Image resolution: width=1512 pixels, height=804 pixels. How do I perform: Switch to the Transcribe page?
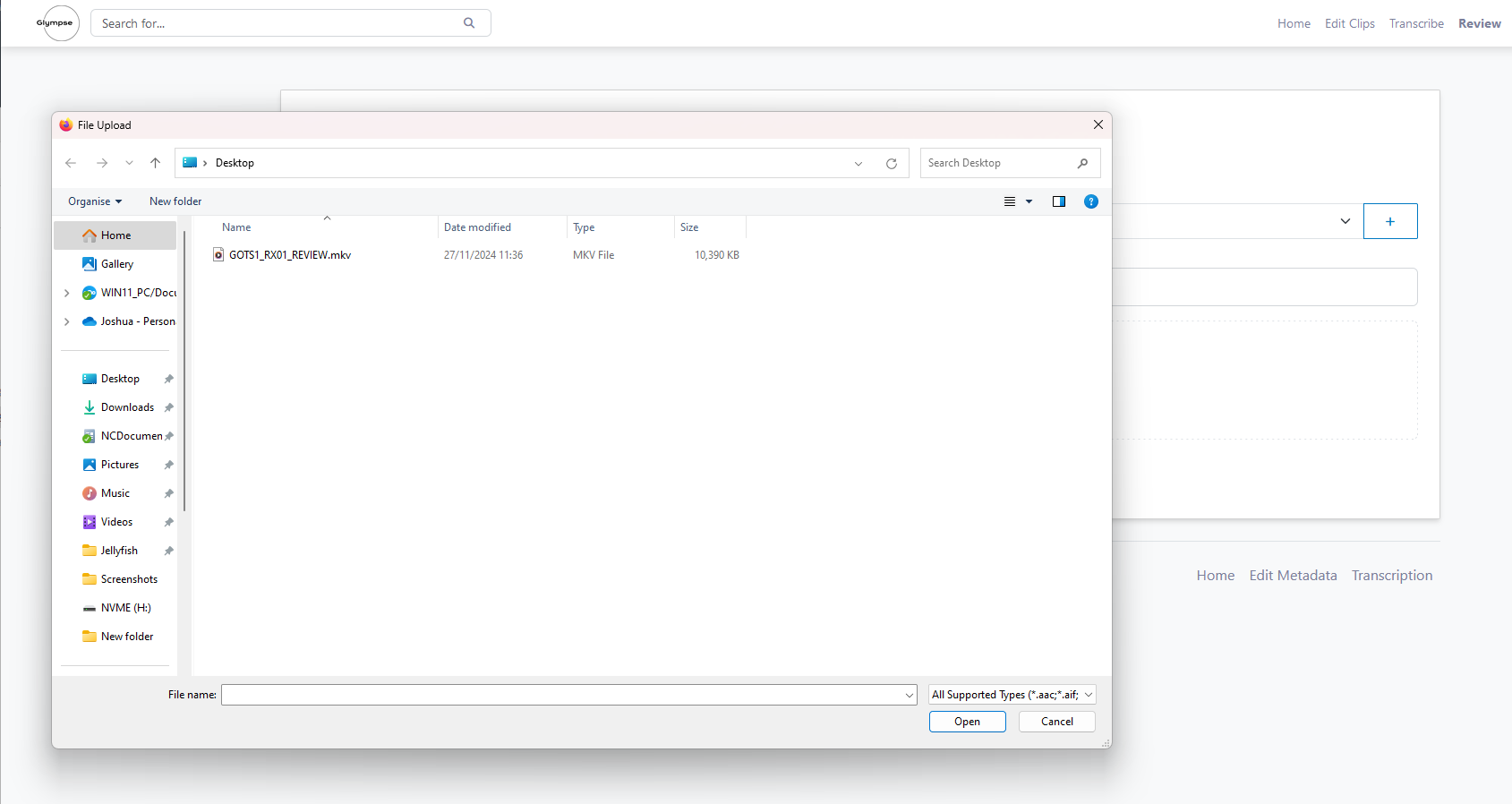(1415, 23)
